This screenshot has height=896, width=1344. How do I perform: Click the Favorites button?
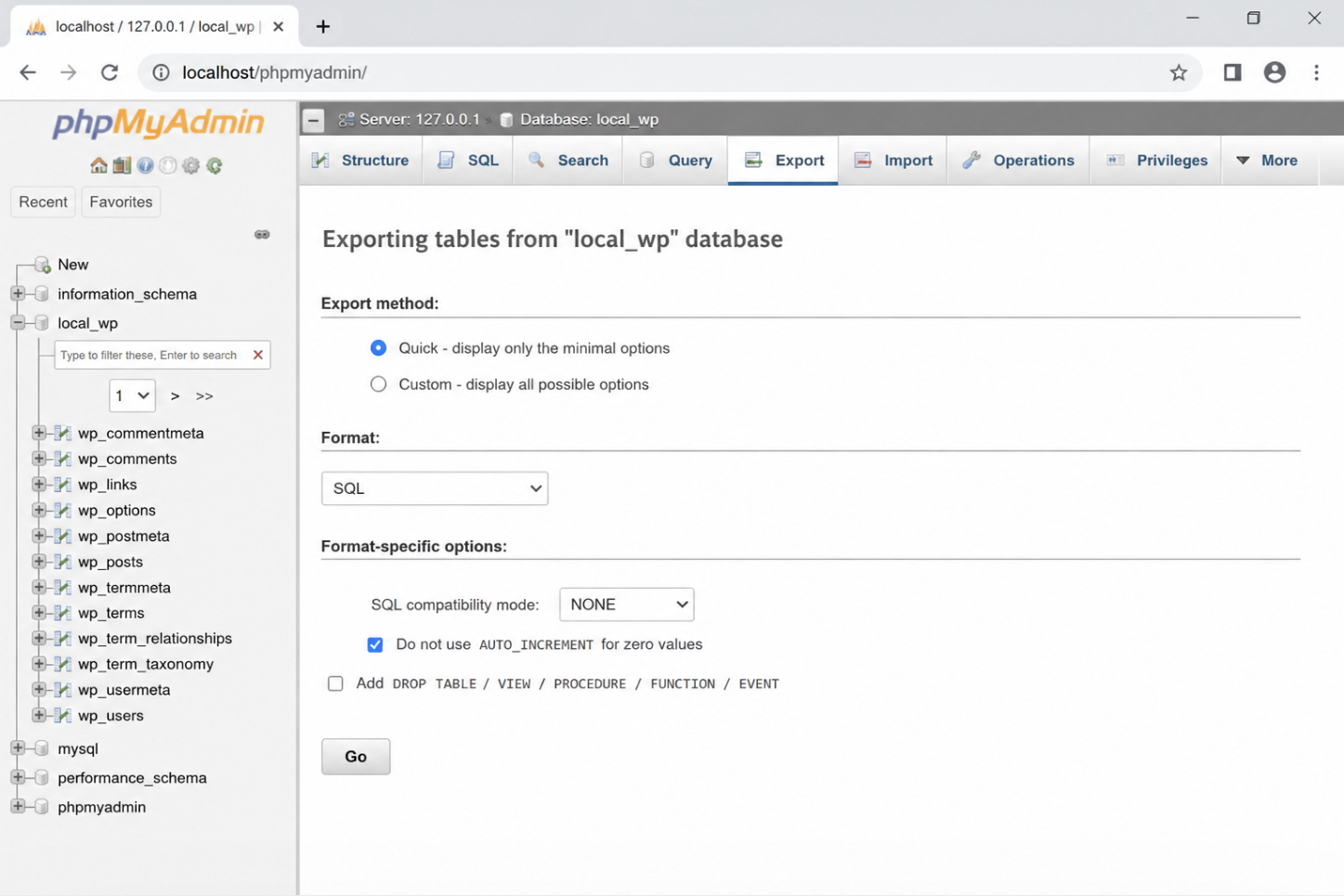tap(121, 202)
